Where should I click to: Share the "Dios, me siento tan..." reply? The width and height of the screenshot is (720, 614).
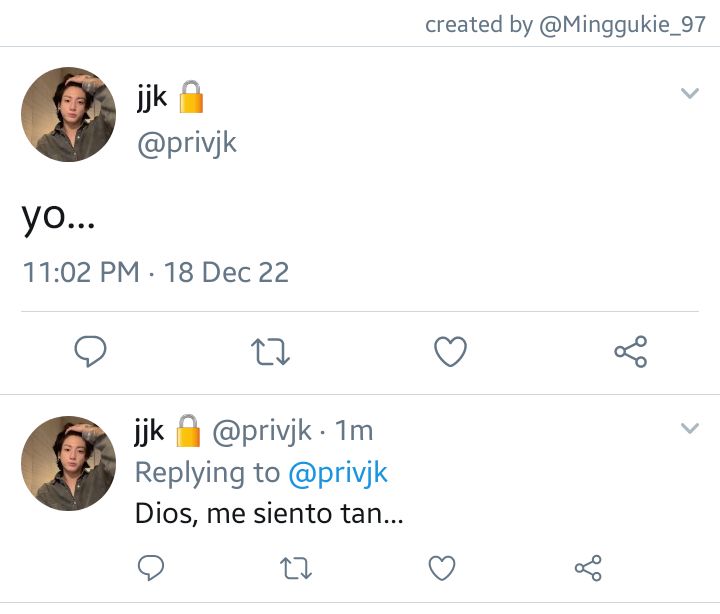pyautogui.click(x=588, y=568)
